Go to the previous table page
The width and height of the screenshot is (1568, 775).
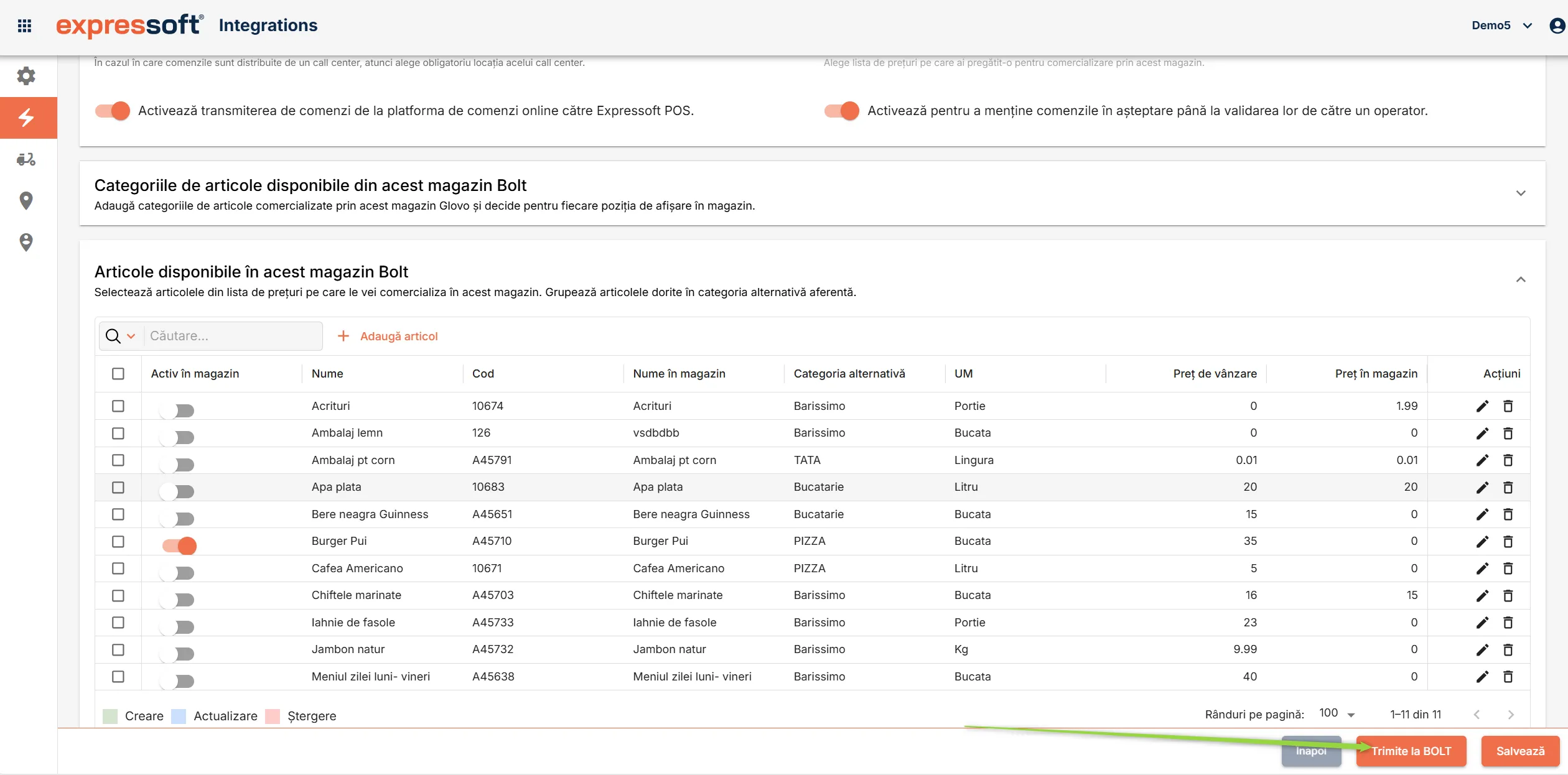(x=1477, y=715)
